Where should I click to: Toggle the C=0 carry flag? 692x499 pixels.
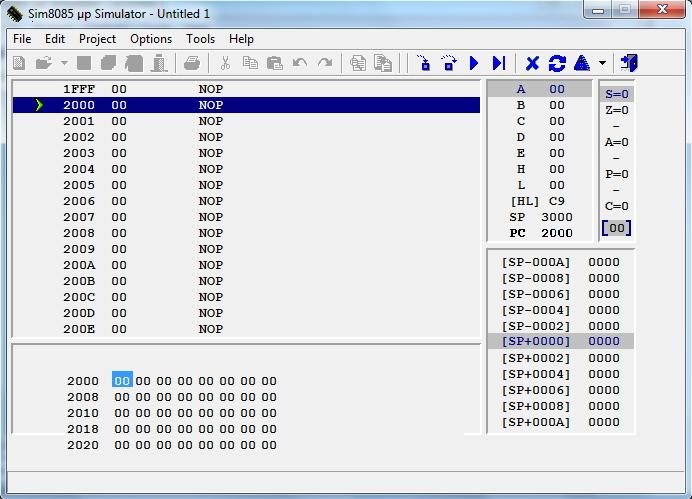click(x=617, y=206)
